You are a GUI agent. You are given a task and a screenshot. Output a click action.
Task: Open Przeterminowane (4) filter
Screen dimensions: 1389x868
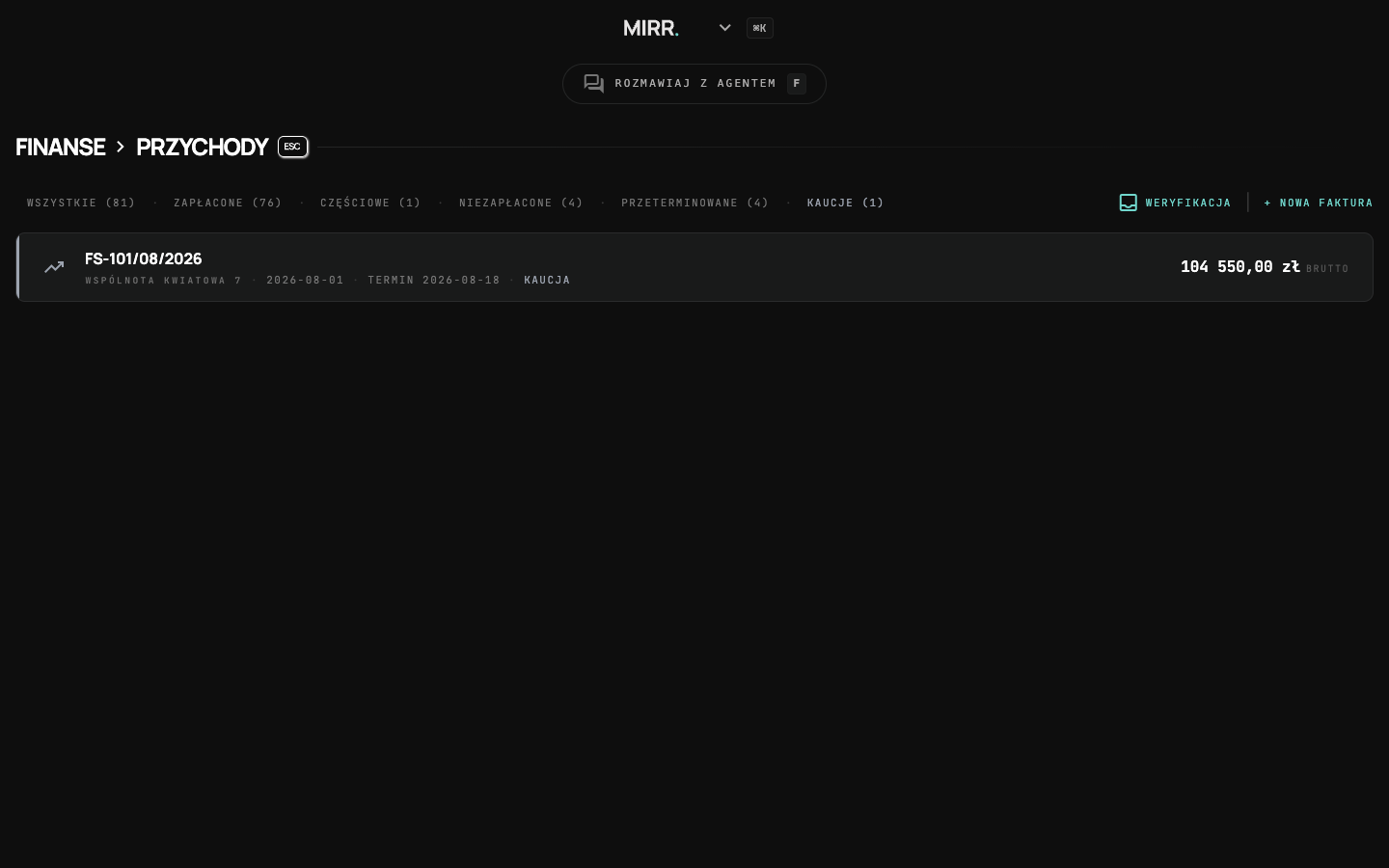click(x=694, y=203)
